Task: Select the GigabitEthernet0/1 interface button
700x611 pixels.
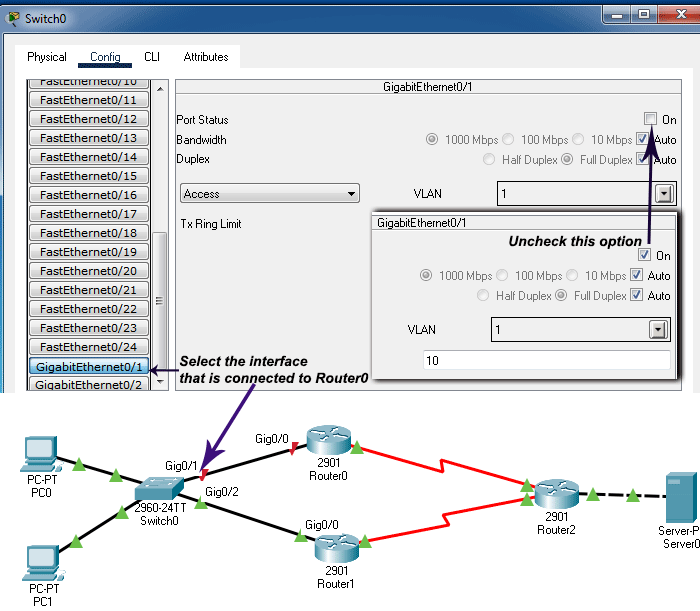Action: 89,366
